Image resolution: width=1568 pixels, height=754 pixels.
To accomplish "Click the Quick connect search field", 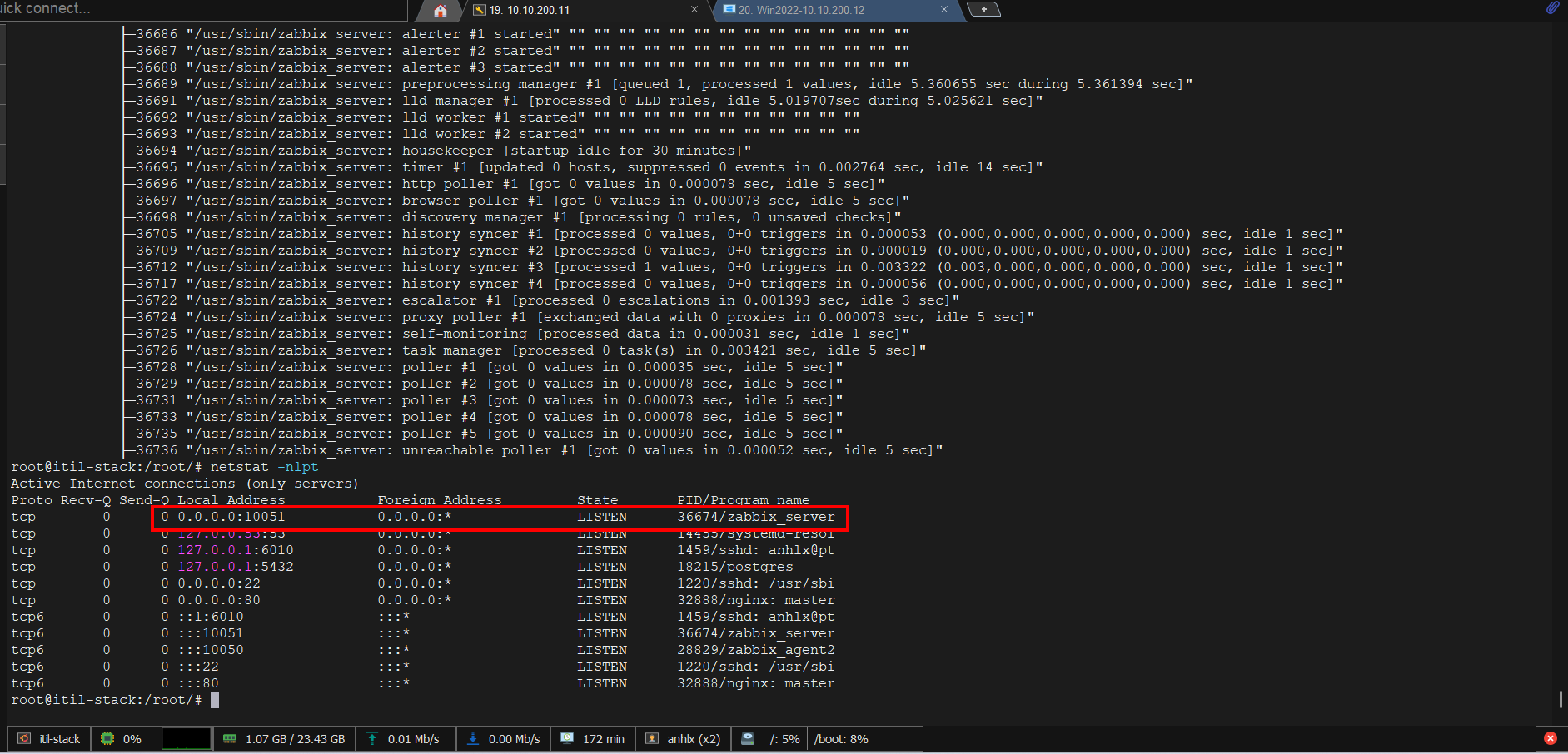I will tap(200, 9).
